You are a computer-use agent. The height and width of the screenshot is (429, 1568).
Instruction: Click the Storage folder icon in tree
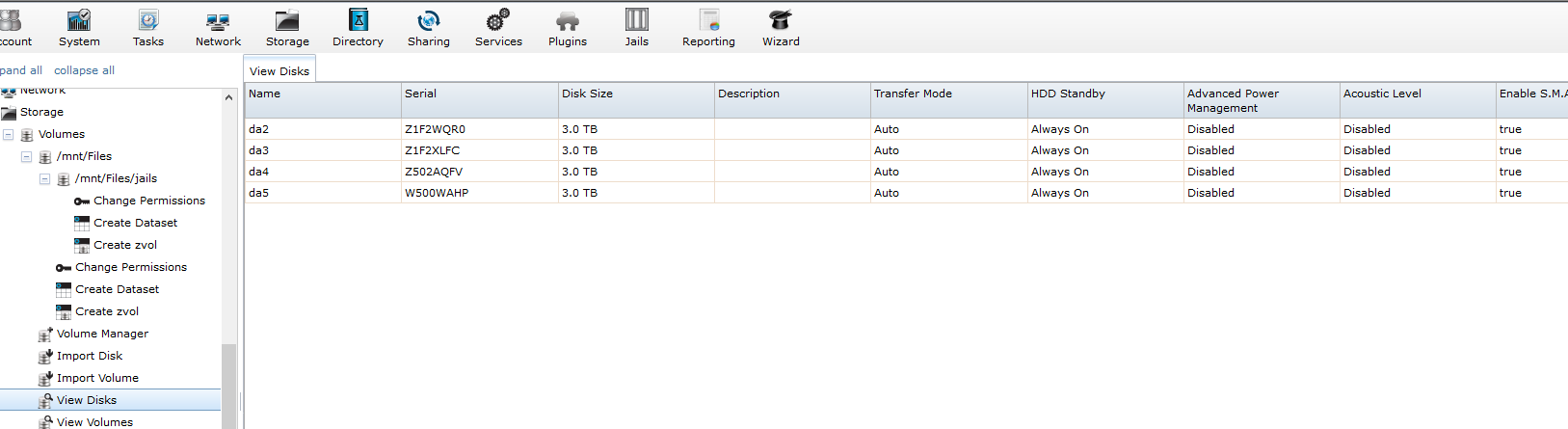(9, 113)
